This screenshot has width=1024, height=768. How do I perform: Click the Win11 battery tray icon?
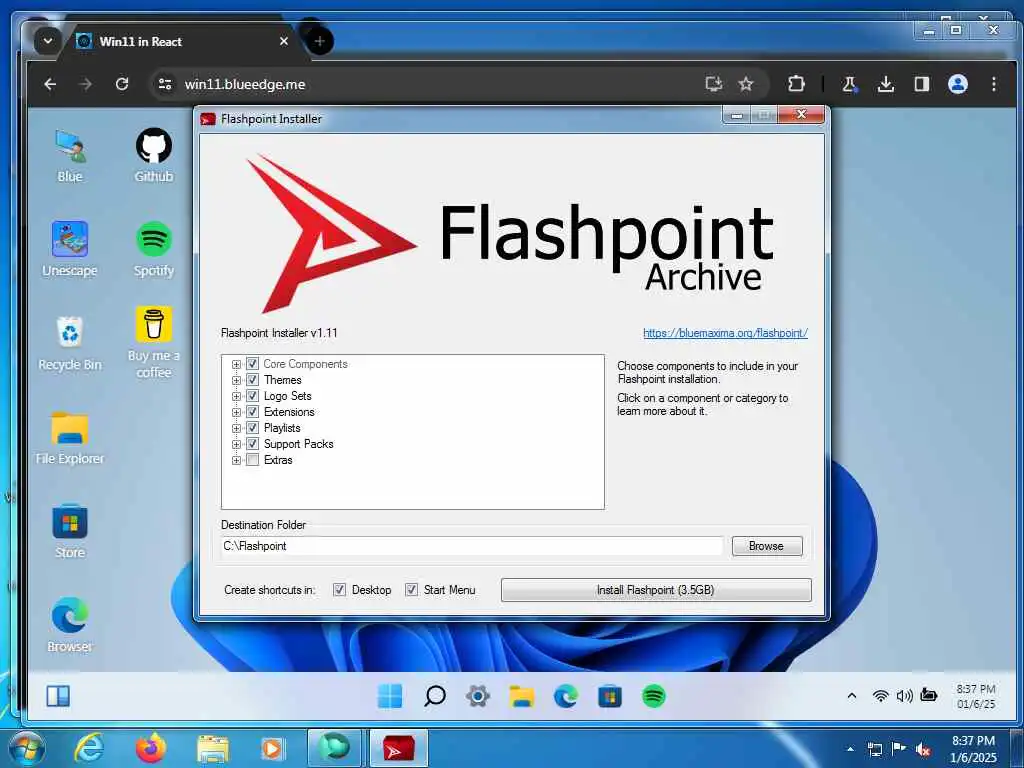tap(929, 696)
